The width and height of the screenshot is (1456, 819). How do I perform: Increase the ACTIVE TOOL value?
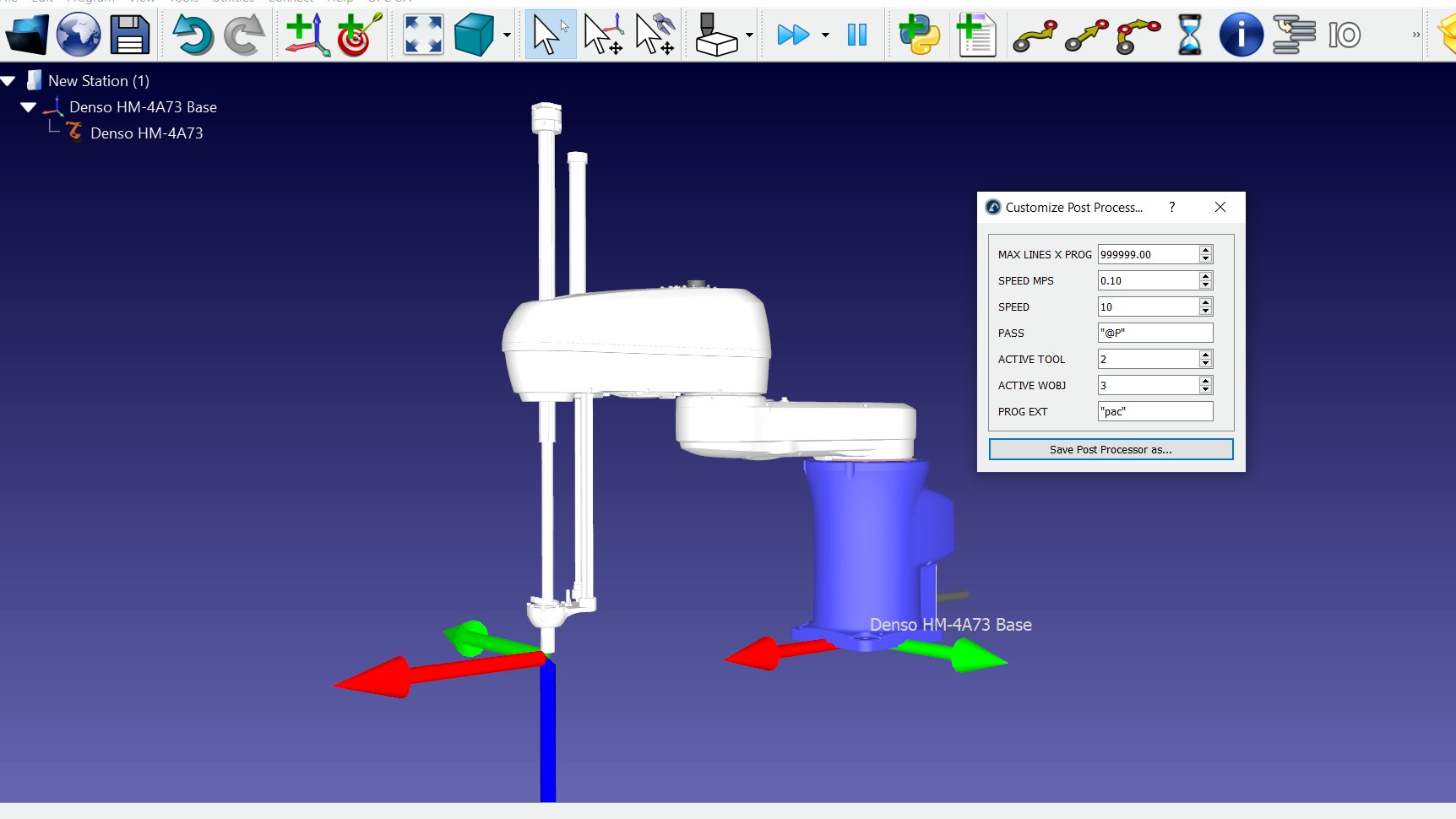(1206, 355)
